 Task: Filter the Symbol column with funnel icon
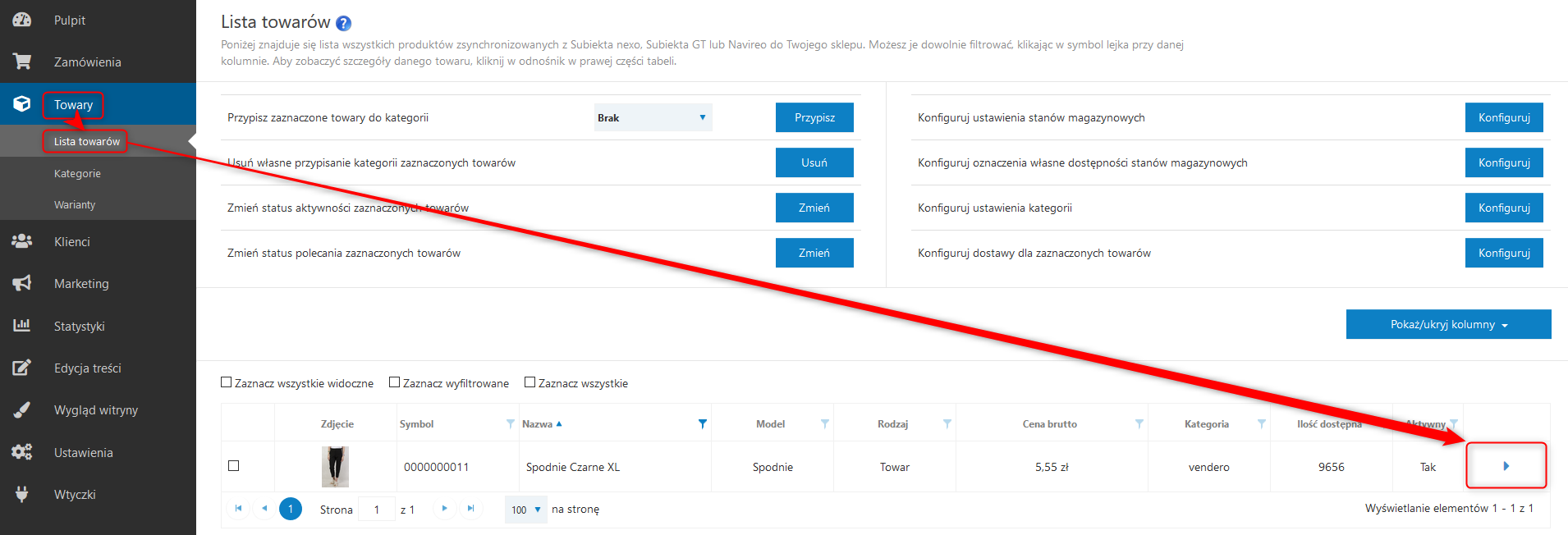tap(511, 424)
